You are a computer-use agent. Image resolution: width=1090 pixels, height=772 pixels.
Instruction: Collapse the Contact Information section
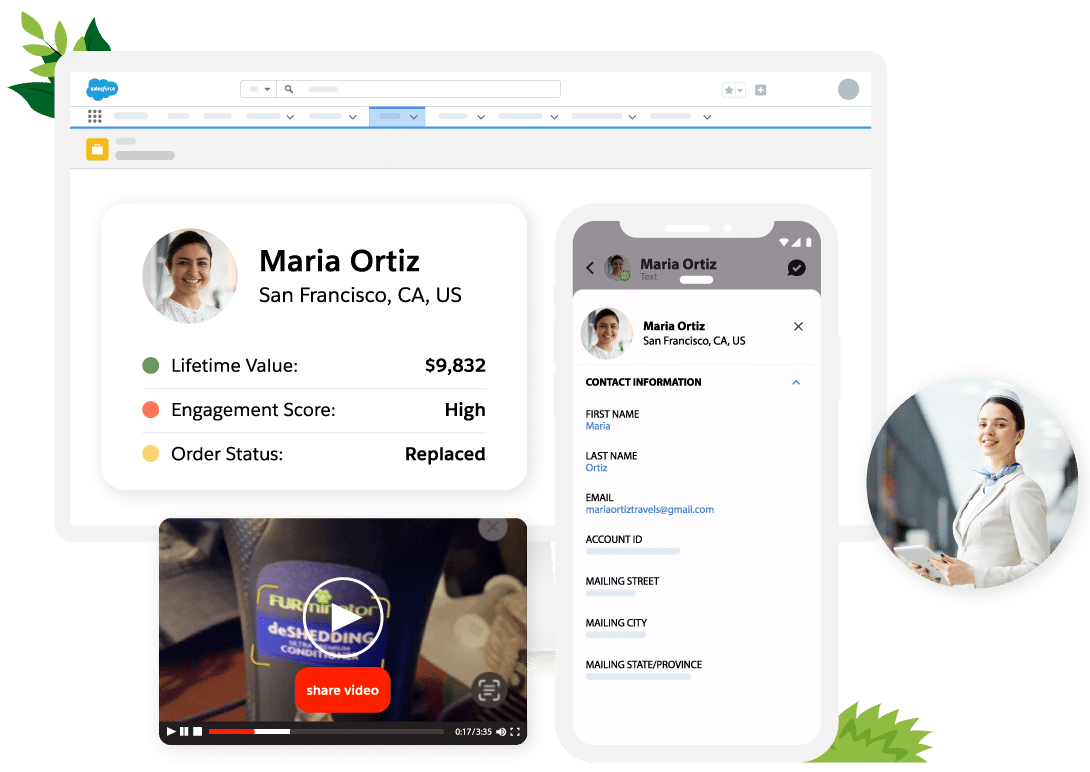[x=796, y=383]
